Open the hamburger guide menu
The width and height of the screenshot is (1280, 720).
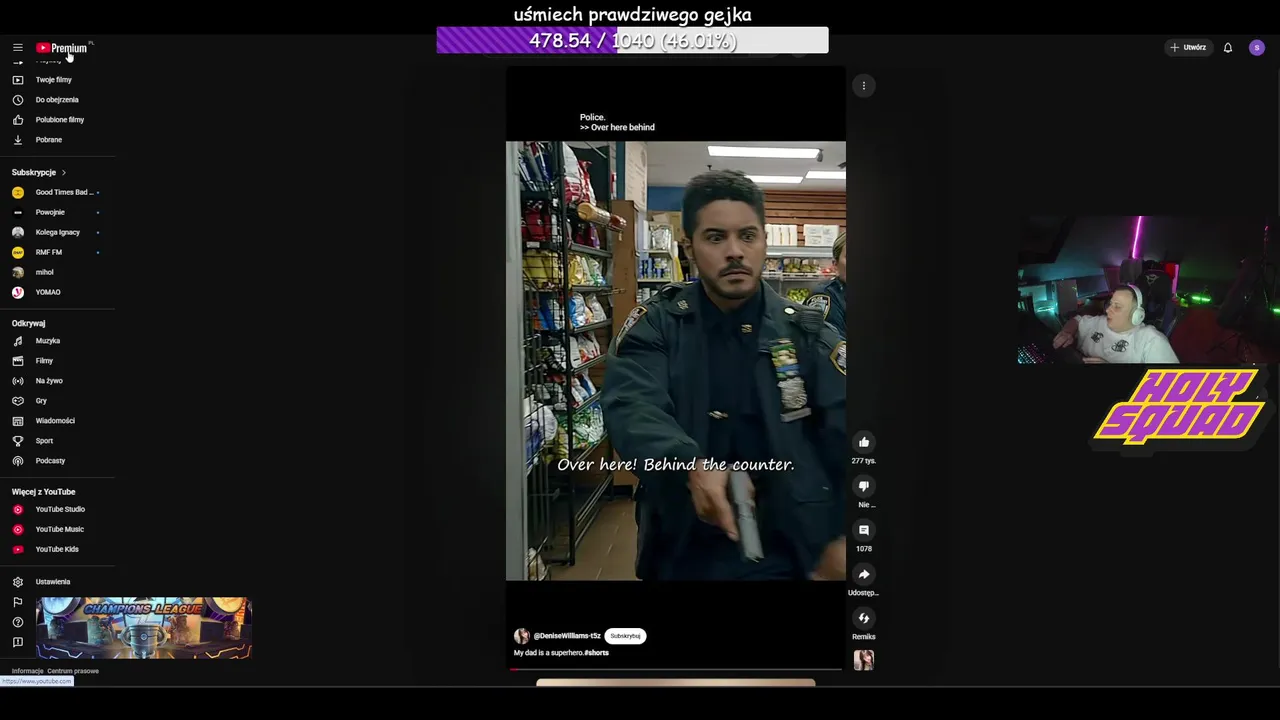tap(17, 47)
